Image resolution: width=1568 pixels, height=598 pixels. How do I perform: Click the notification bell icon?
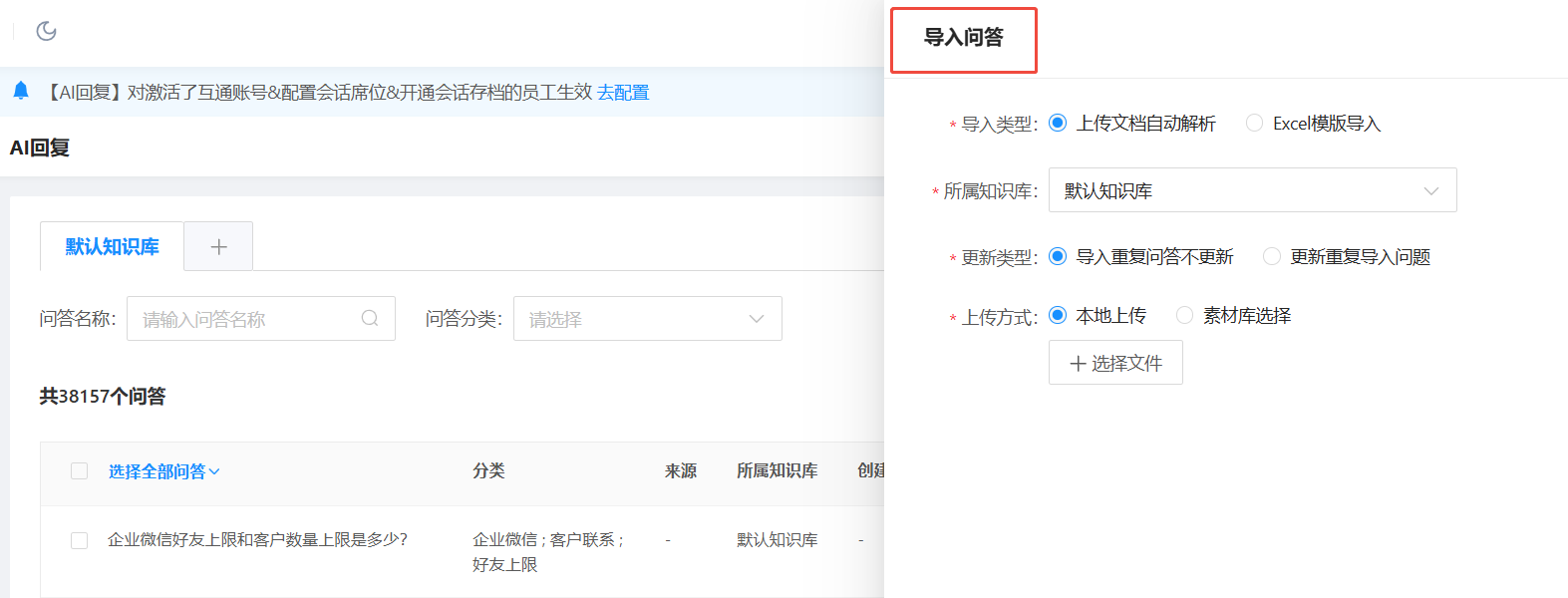point(21,92)
